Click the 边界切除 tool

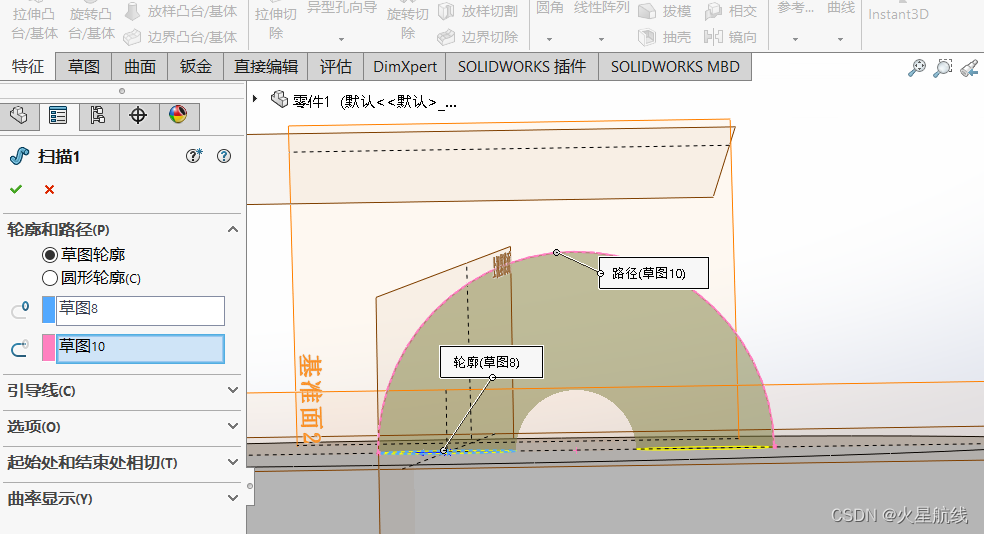[478, 37]
